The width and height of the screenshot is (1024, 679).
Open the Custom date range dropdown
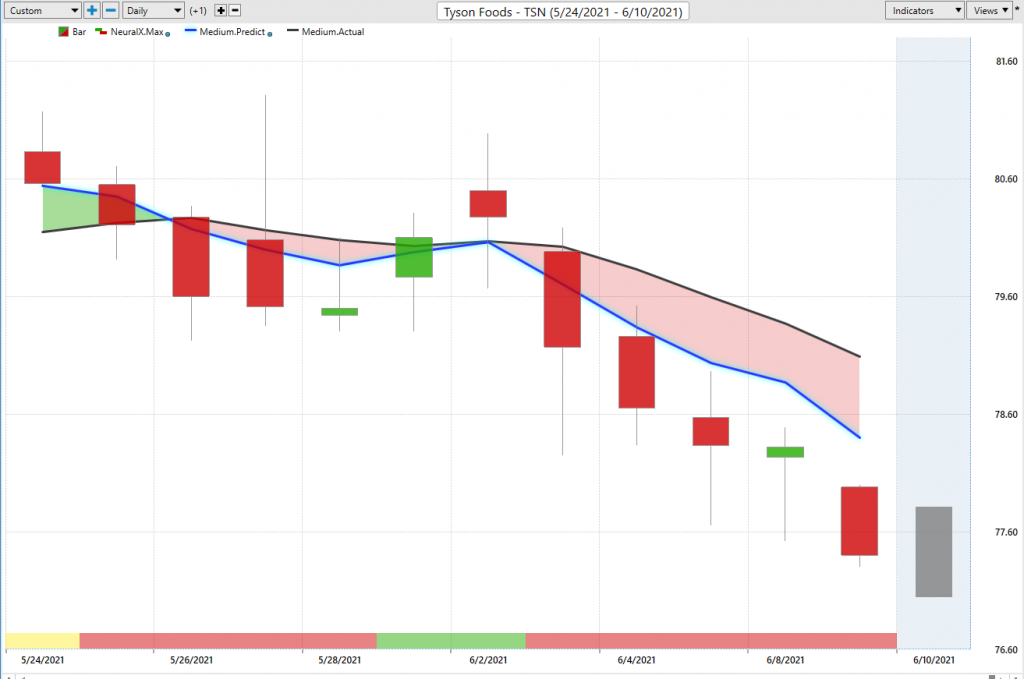pos(42,10)
